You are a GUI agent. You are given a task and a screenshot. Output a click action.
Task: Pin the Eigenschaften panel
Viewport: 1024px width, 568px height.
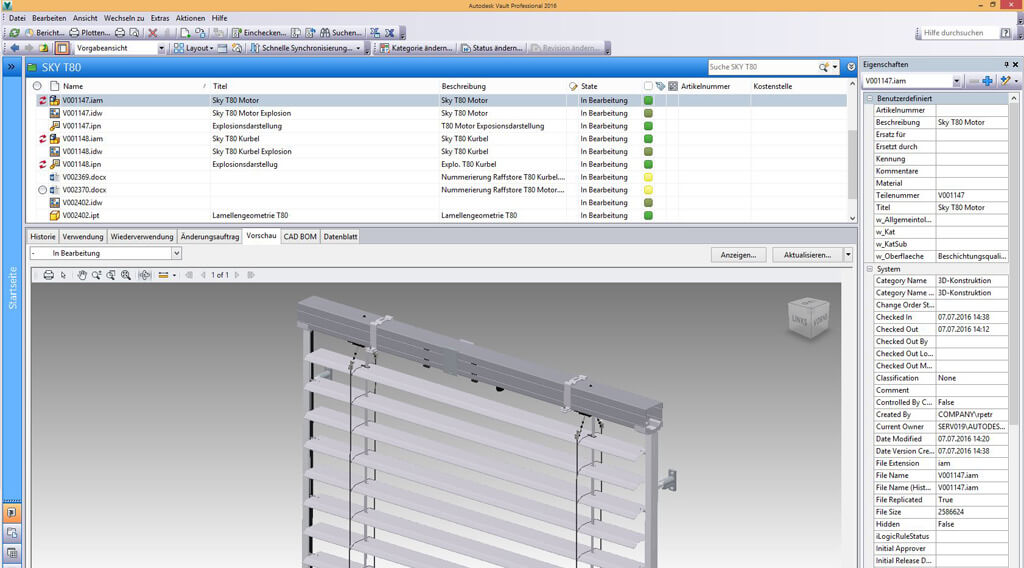pos(1006,64)
